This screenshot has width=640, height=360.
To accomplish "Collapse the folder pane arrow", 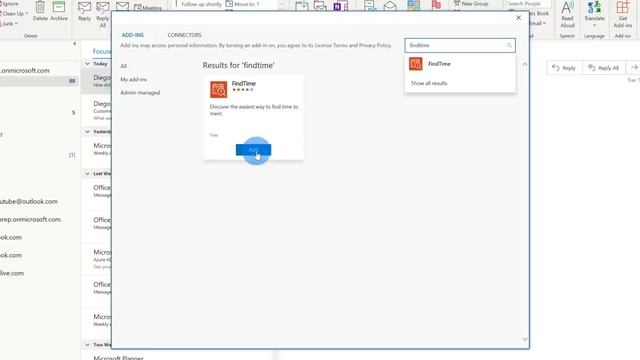I will tap(74, 44).
